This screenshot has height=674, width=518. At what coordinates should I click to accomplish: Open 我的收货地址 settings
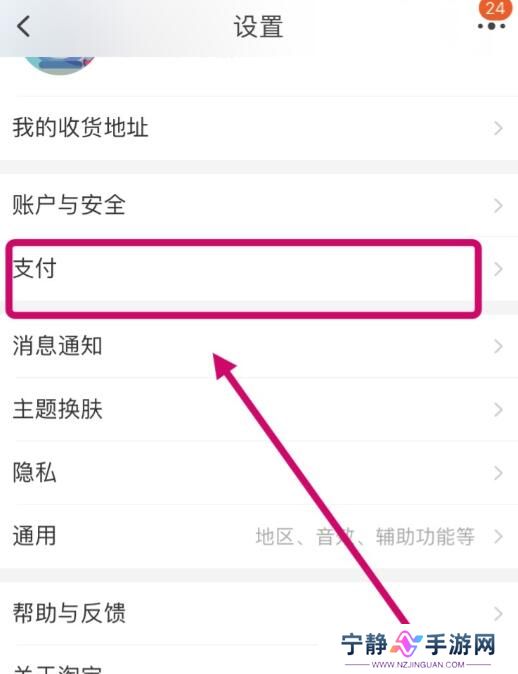pyautogui.click(x=259, y=128)
